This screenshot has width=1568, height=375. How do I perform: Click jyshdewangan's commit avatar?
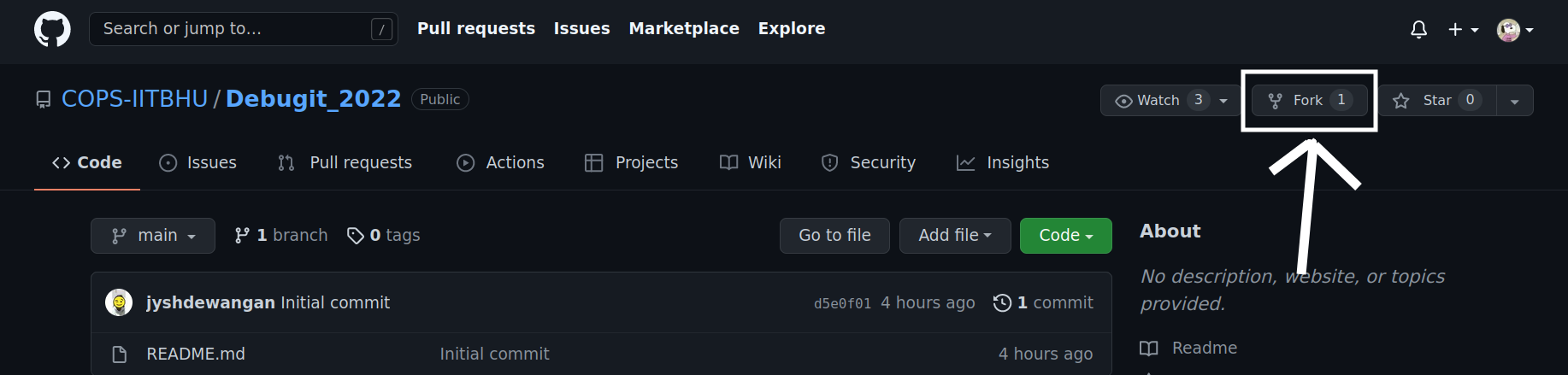point(119,302)
